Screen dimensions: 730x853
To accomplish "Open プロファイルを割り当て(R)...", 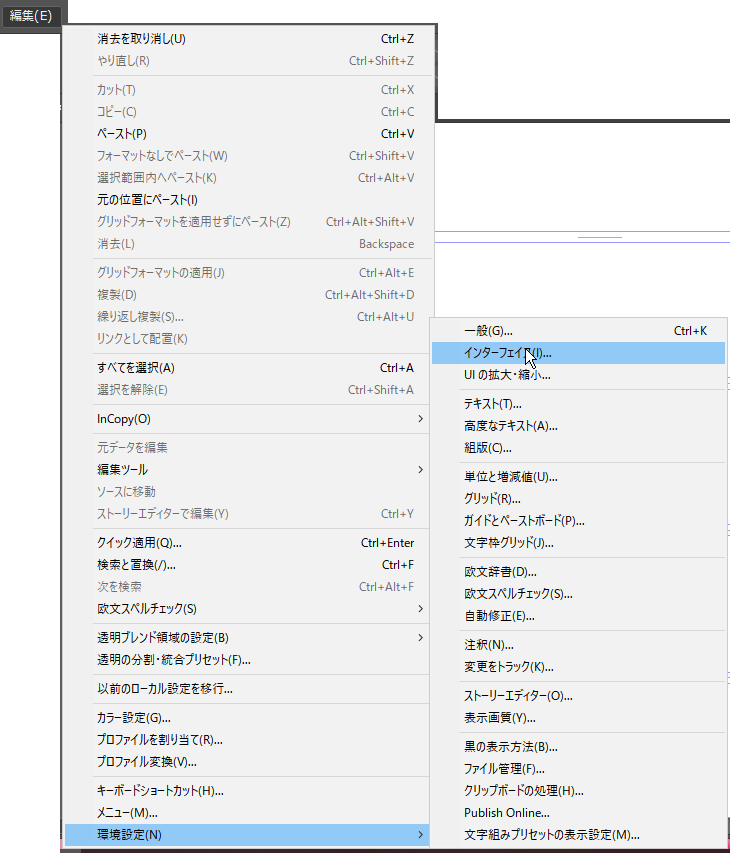I will (250, 740).
